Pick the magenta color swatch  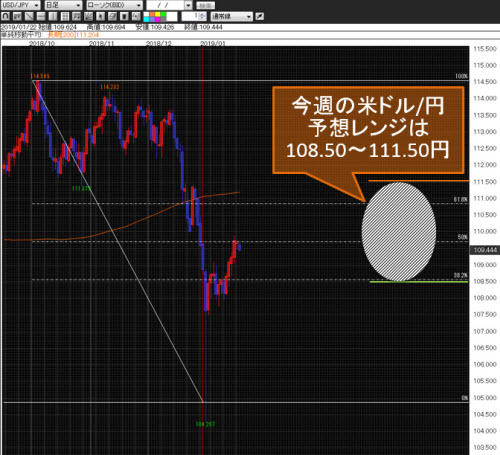coord(158,19)
